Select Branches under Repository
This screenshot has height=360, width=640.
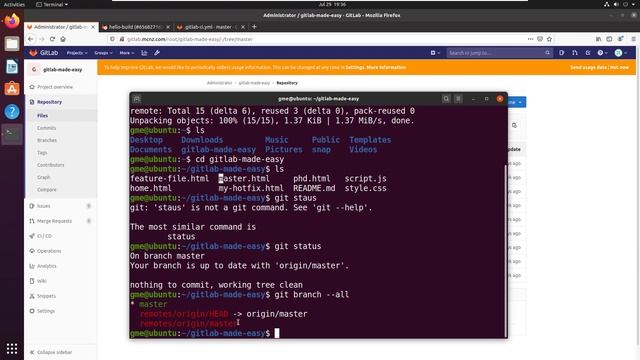pos(47,140)
